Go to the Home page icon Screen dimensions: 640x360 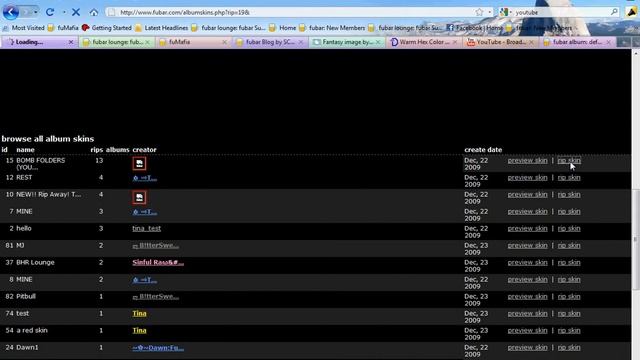pos(94,12)
